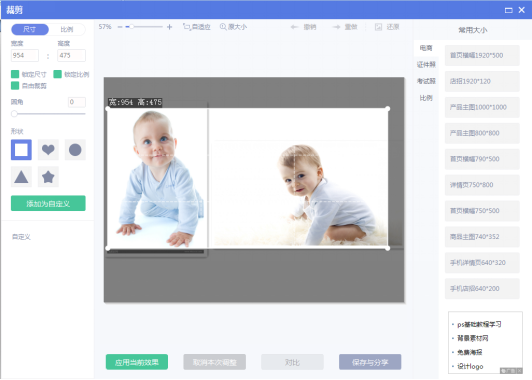Click the 圆角 corner radius slider handle

click(14, 114)
